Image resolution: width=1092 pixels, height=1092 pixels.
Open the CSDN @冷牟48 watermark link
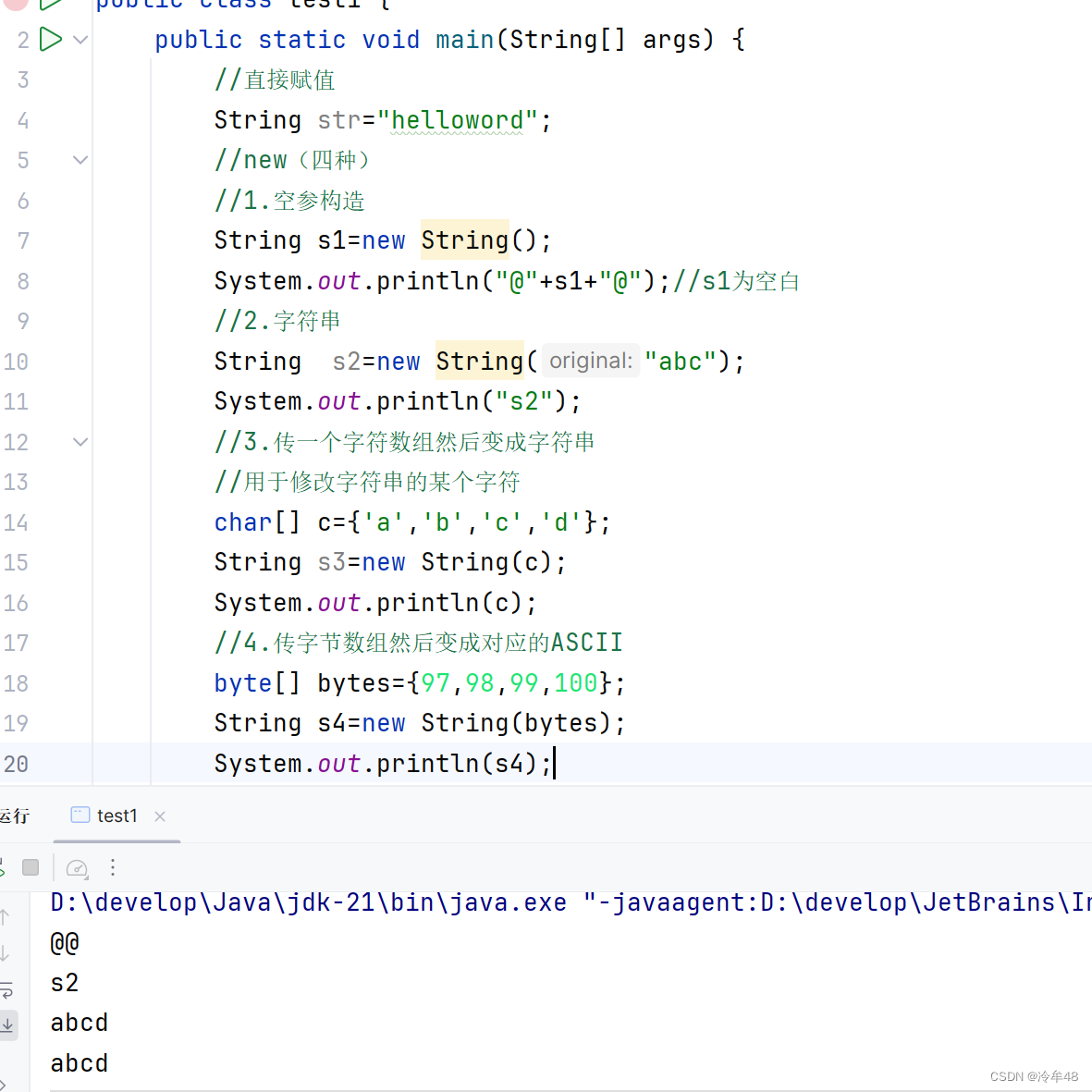[1035, 1076]
